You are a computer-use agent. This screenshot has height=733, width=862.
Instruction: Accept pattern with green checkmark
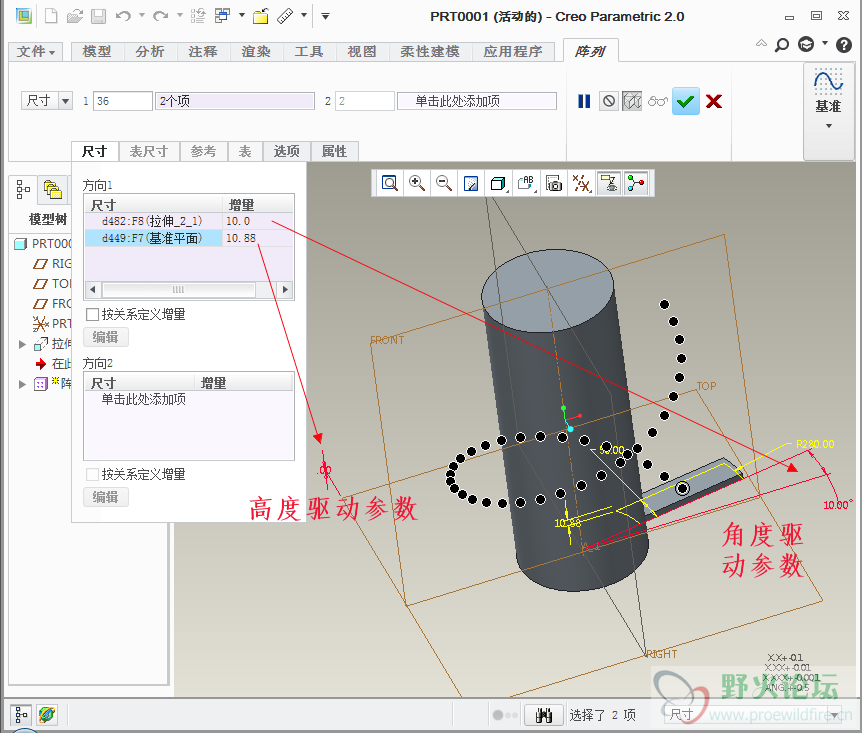pyautogui.click(x=686, y=101)
